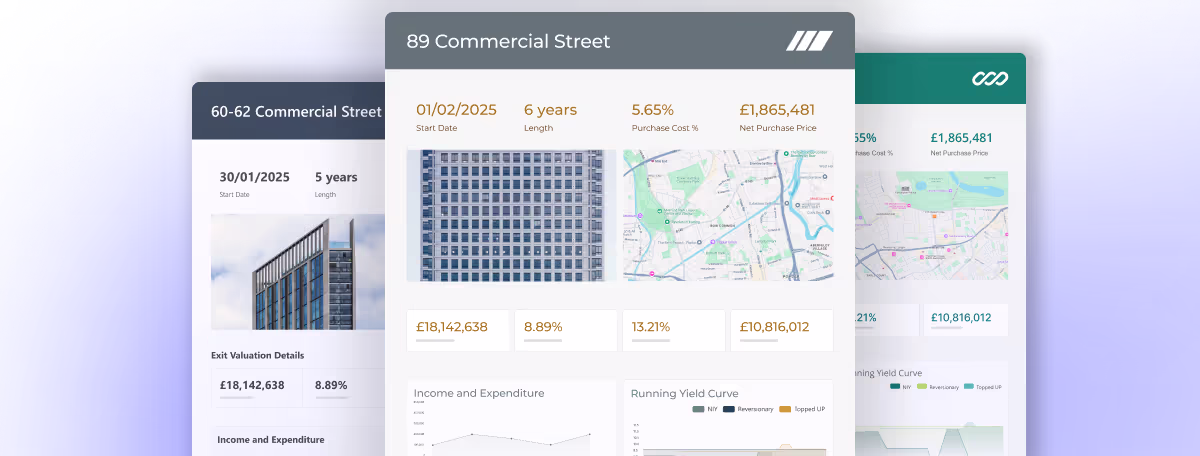The image size is (1200, 456).
Task: Open the street map image in the center report
Action: [728, 216]
